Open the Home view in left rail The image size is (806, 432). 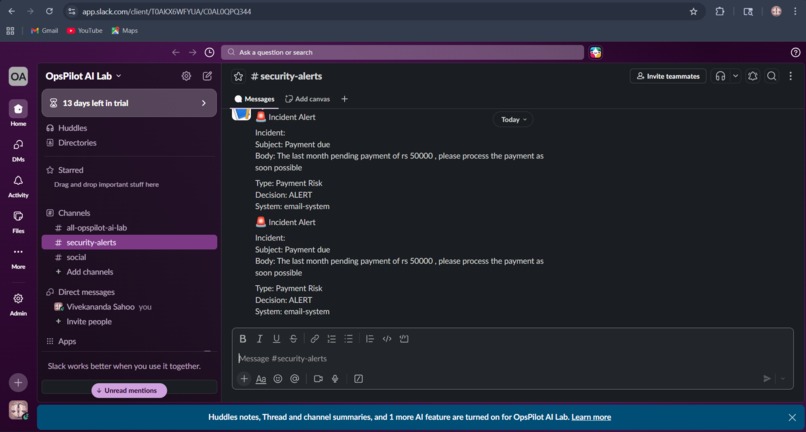coord(18,113)
